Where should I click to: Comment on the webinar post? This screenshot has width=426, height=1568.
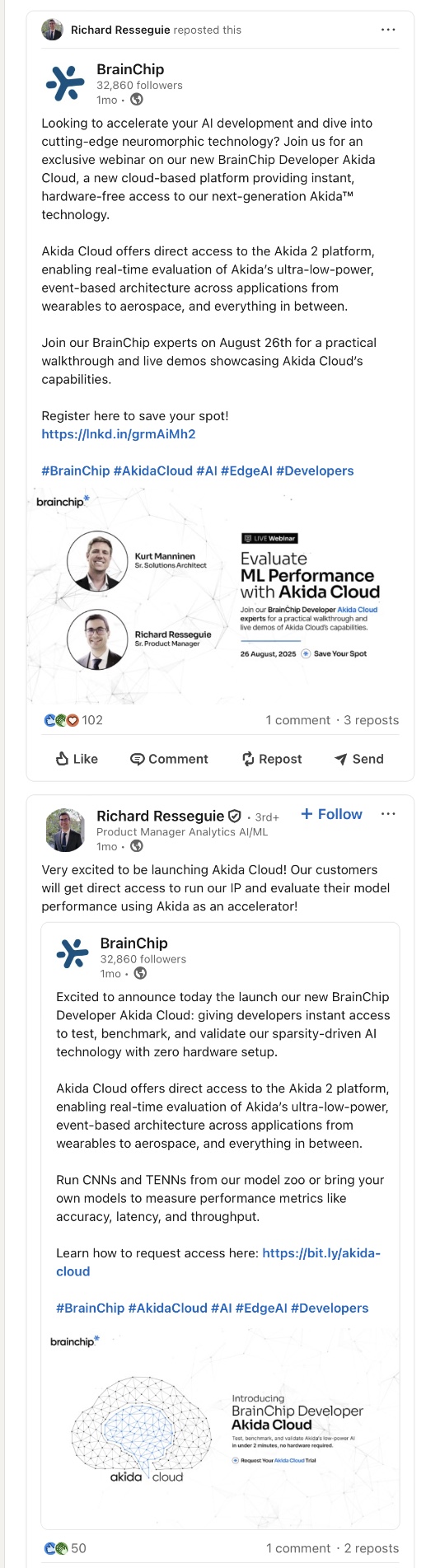pyautogui.click(x=170, y=759)
